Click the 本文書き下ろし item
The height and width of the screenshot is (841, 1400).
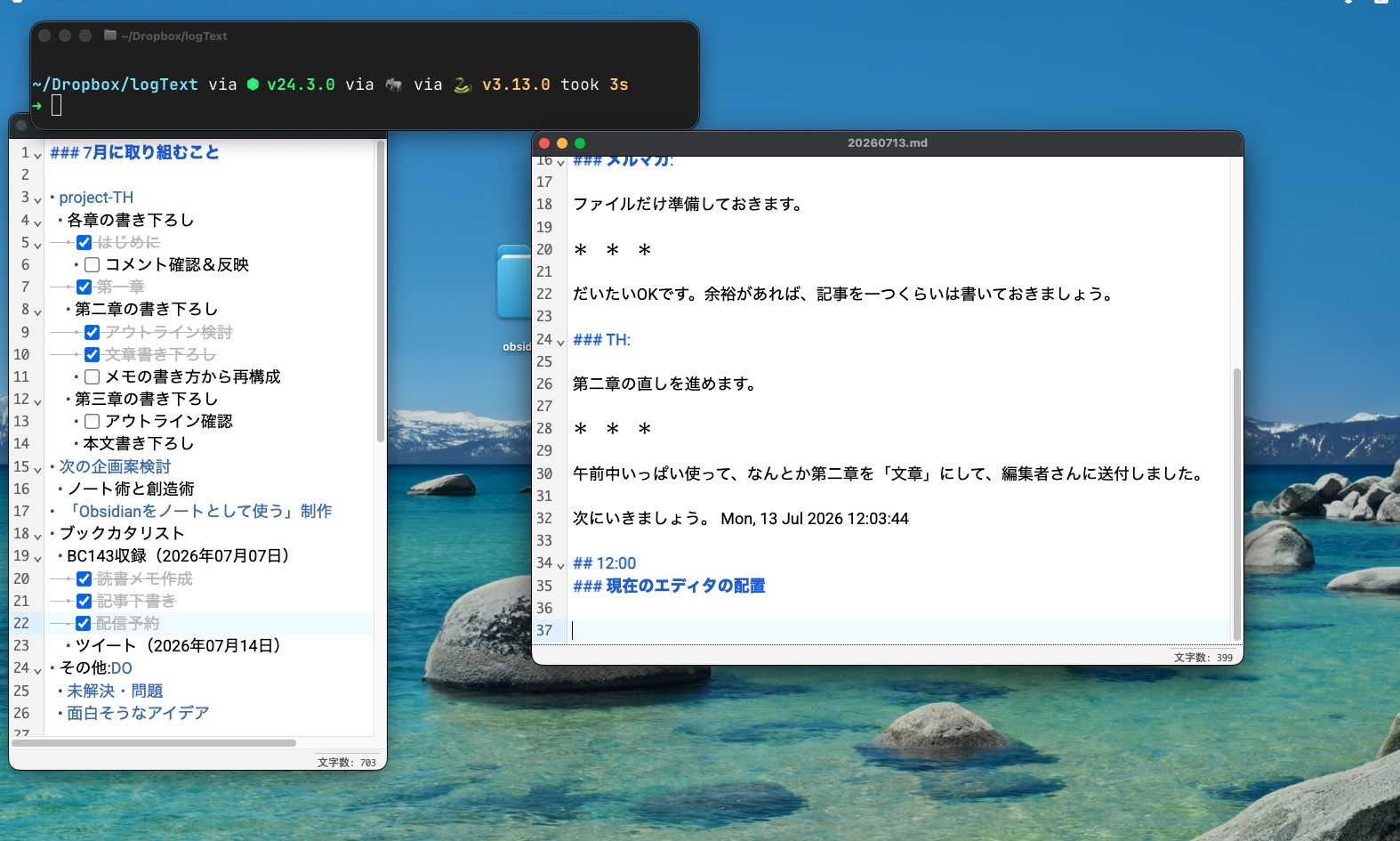pos(138,443)
